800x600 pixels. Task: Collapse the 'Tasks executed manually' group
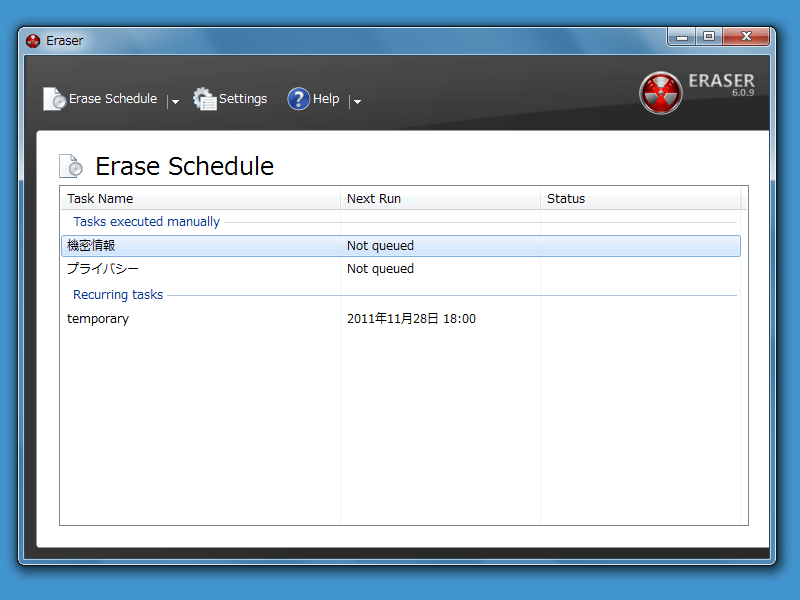(146, 221)
